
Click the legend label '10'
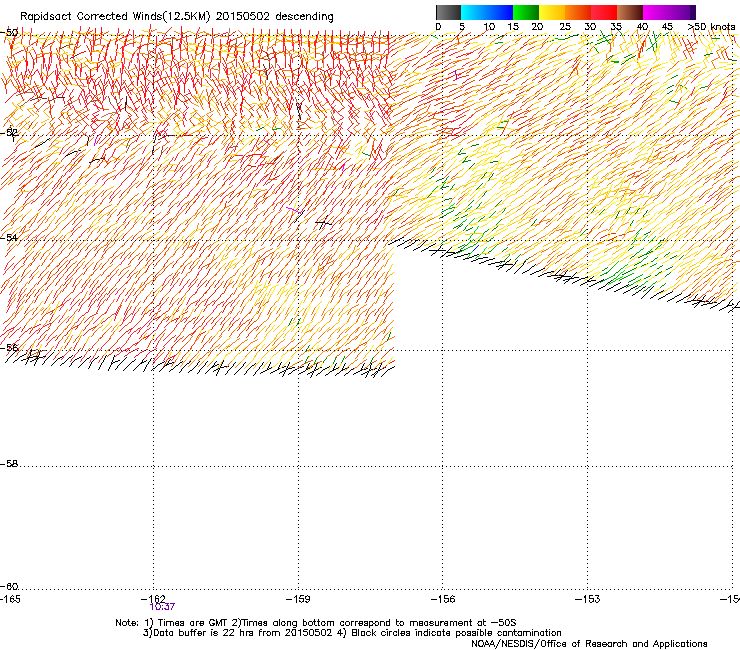point(489,27)
